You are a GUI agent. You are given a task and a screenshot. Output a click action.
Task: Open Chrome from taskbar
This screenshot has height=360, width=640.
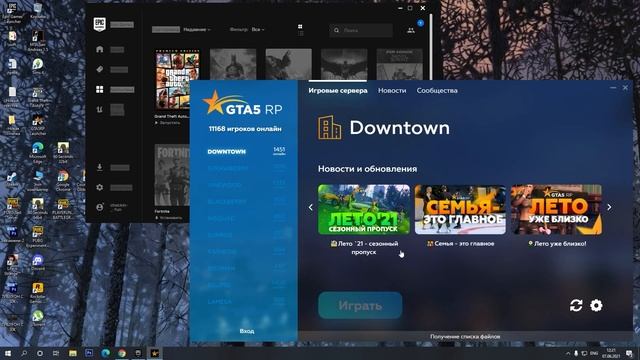(x=122, y=353)
